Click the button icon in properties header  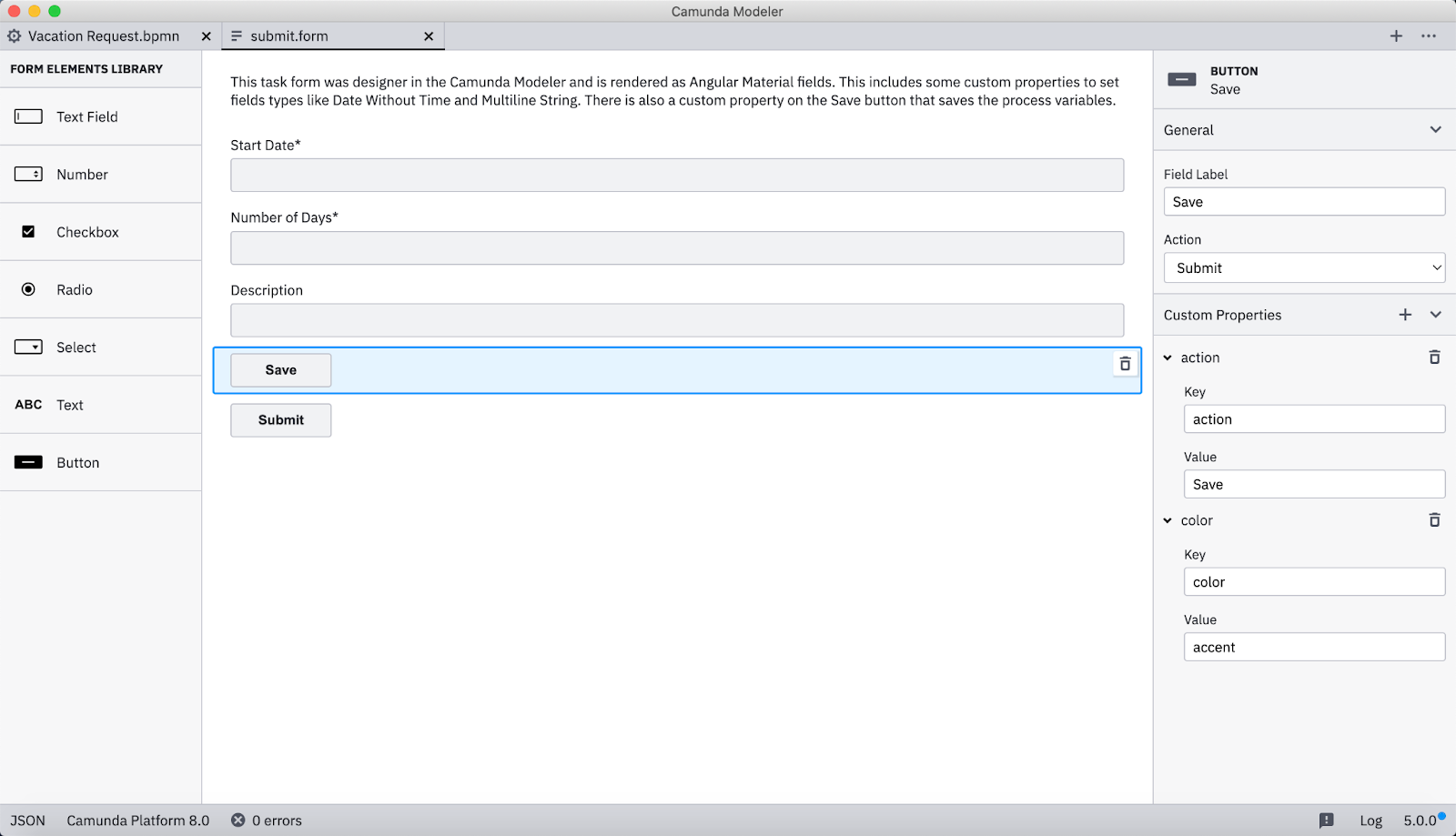[x=1182, y=80]
